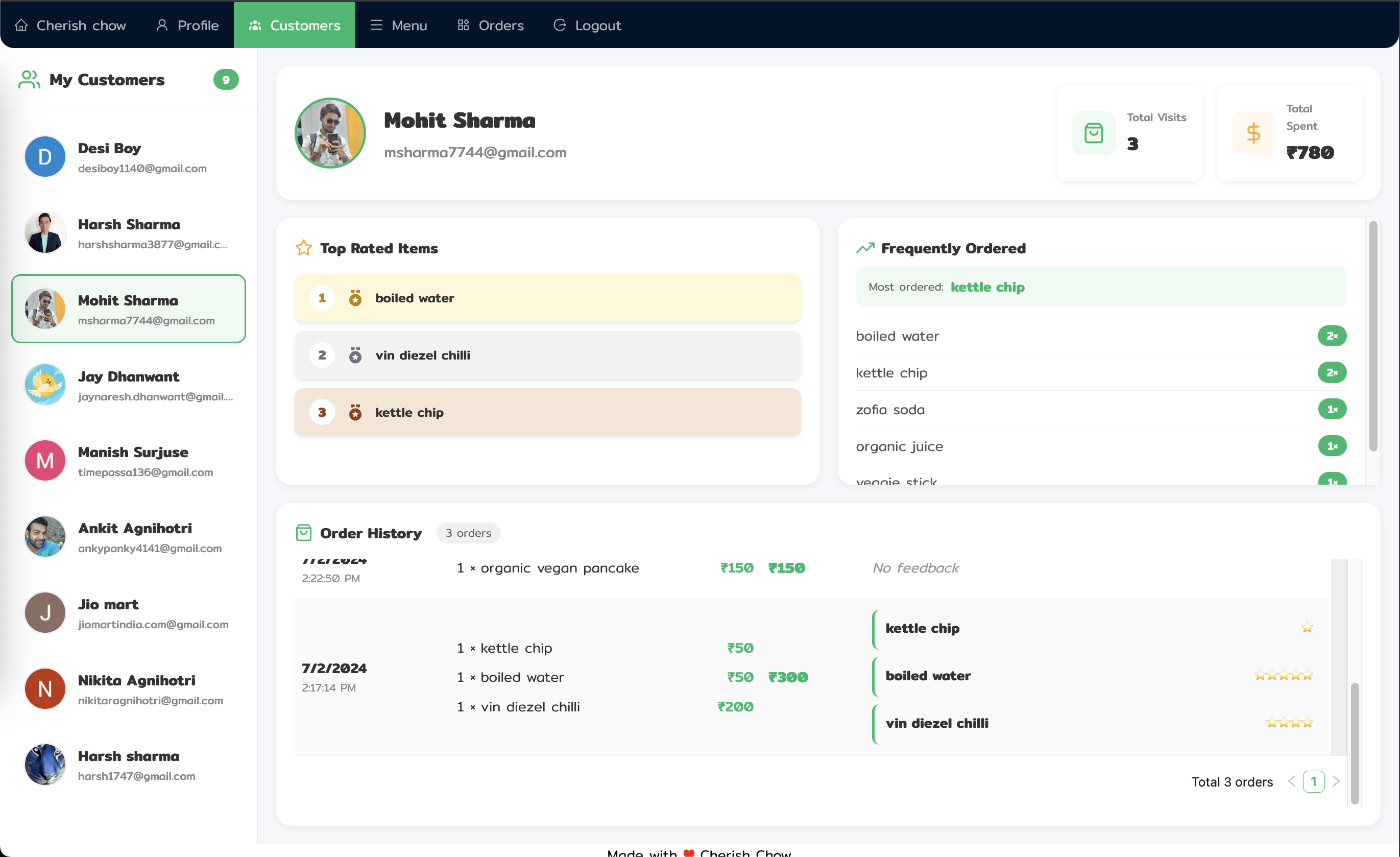Click the Customers people icon in navbar
The height and width of the screenshot is (857, 1400).
(255, 25)
